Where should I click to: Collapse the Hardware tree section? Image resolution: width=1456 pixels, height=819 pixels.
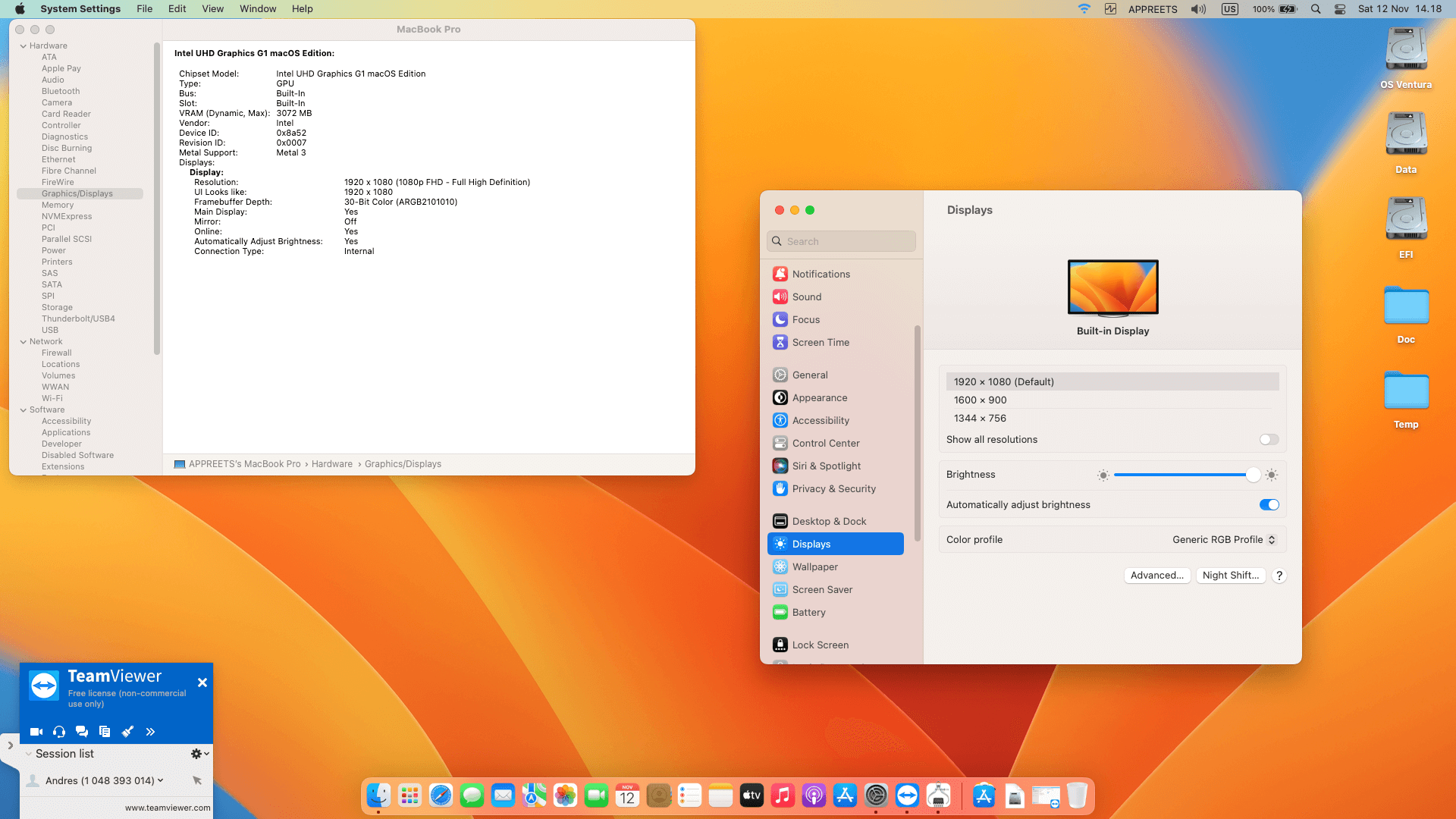[24, 46]
